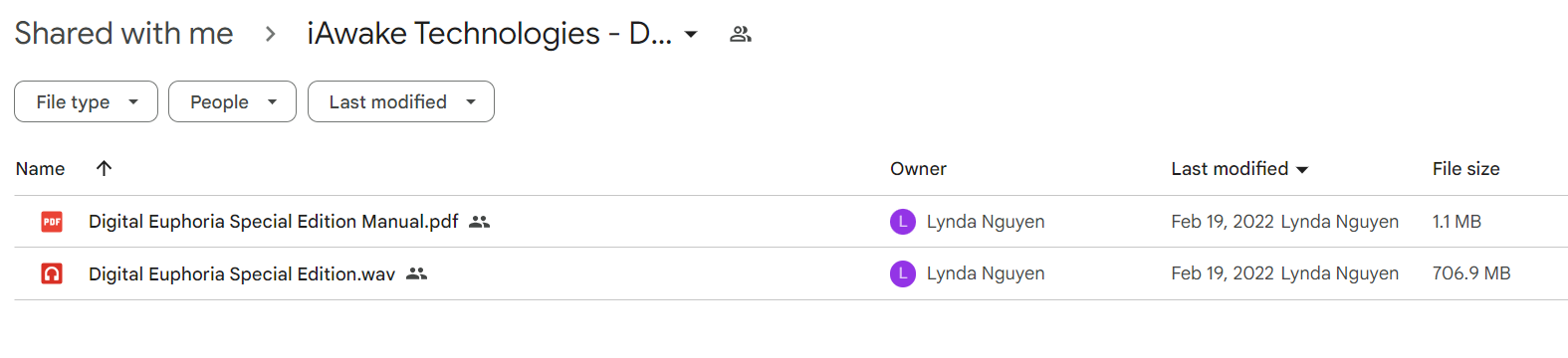Click the purple L avatar in the second row
Viewport: 1568px width, 358px height.
coord(903,273)
